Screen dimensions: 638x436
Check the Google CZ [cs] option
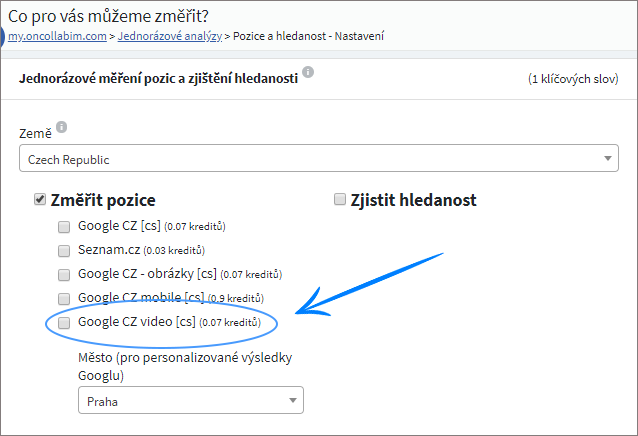tap(64, 227)
